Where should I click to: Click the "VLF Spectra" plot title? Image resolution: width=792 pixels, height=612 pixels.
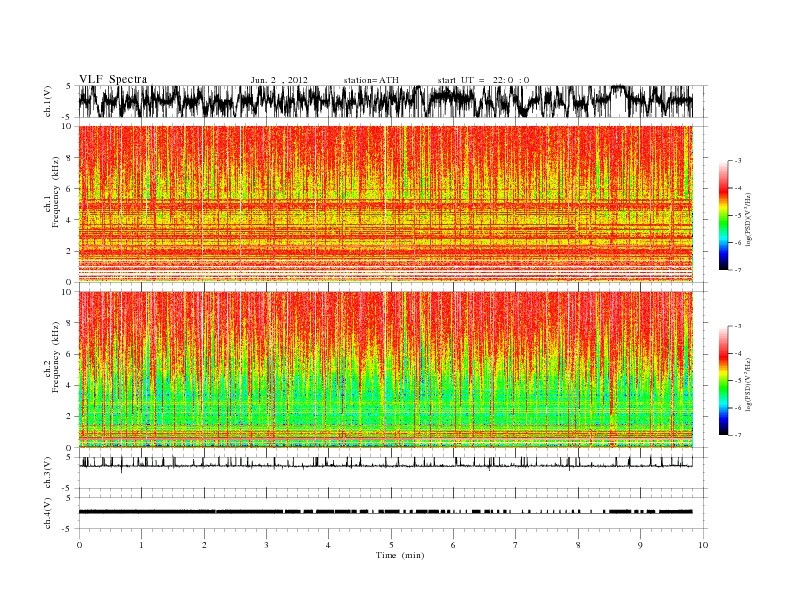(x=113, y=79)
